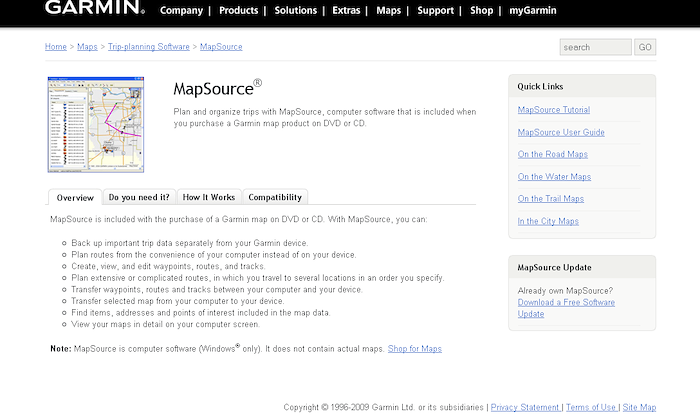Click 'Create, view, and edit waypoints' bullet
Viewport: 700px width, 416px height.
point(168,266)
